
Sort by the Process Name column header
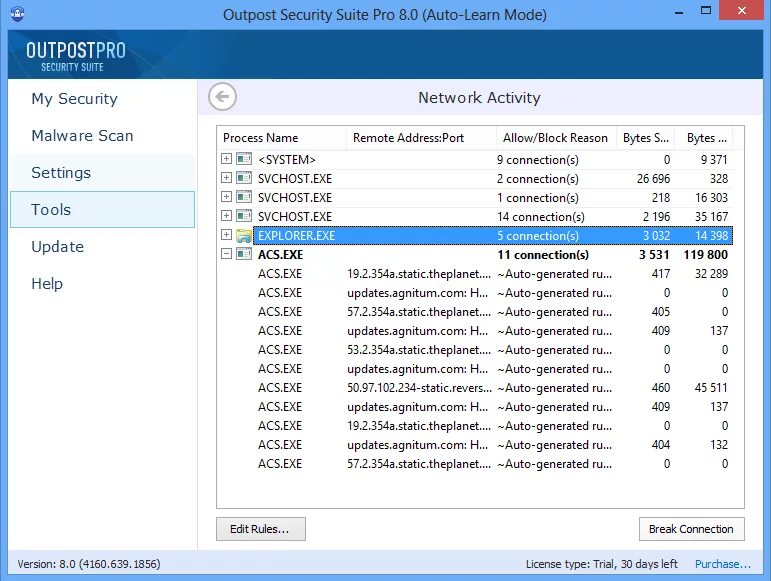coord(282,138)
